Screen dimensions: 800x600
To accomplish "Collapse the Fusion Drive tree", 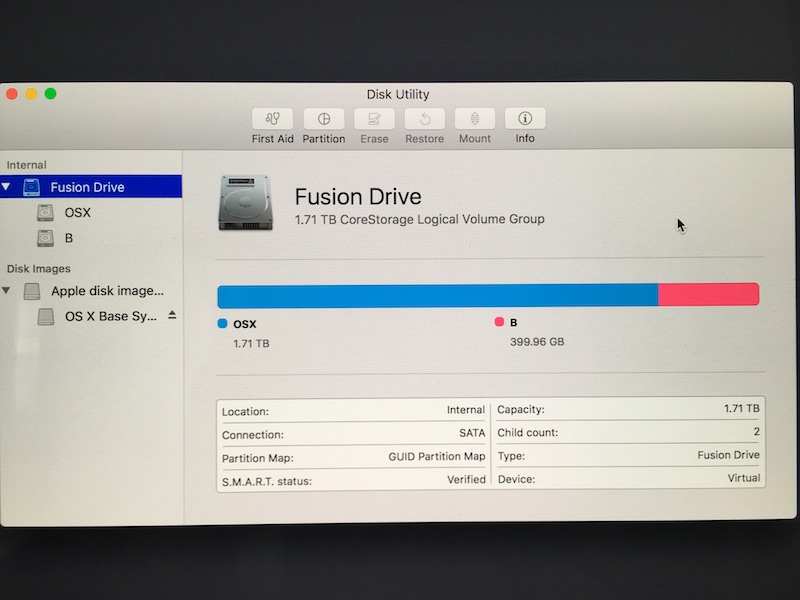I will click(6, 187).
